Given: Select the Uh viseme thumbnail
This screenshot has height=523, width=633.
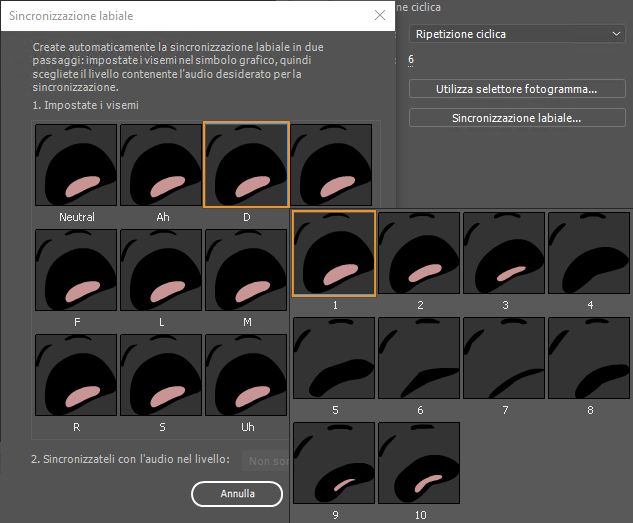Looking at the screenshot, I should pyautogui.click(x=246, y=375).
